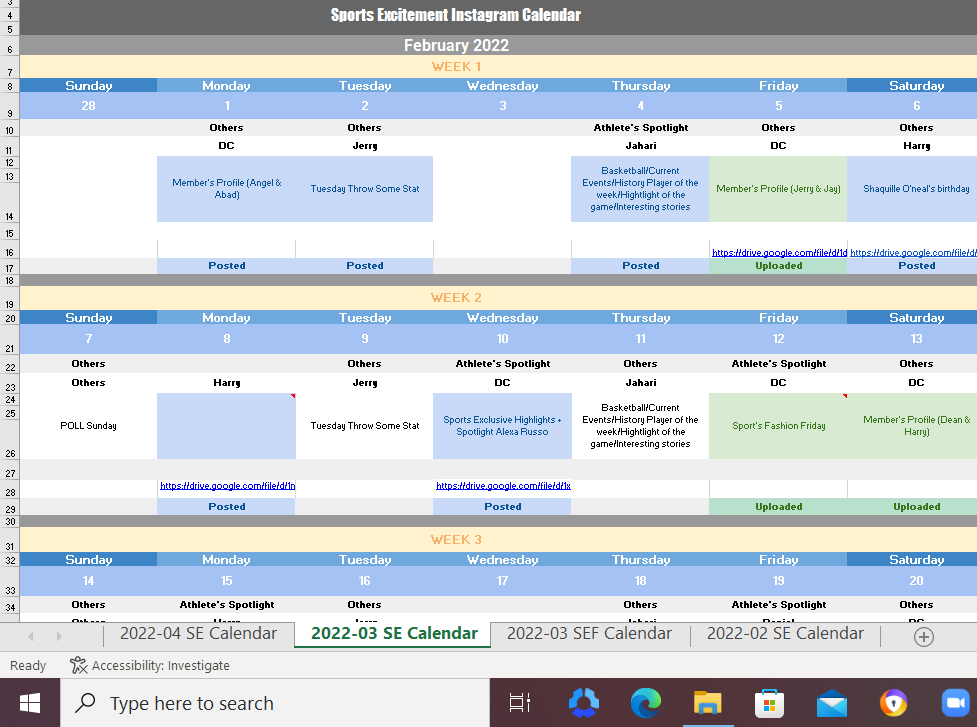This screenshot has height=727, width=977.
Task: Click the Windows search box
Action: [275, 703]
